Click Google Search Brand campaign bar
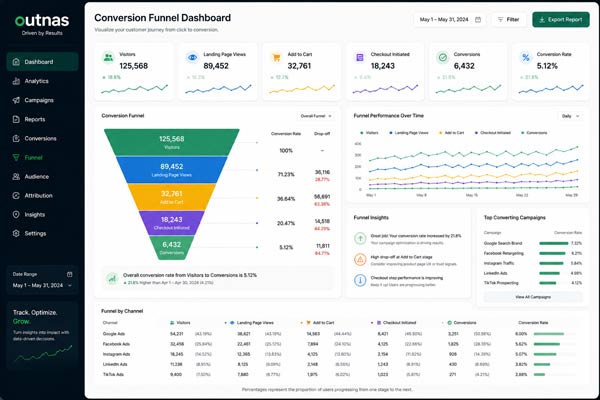Image resolution: width=600 pixels, height=400 pixels. [x=553, y=243]
